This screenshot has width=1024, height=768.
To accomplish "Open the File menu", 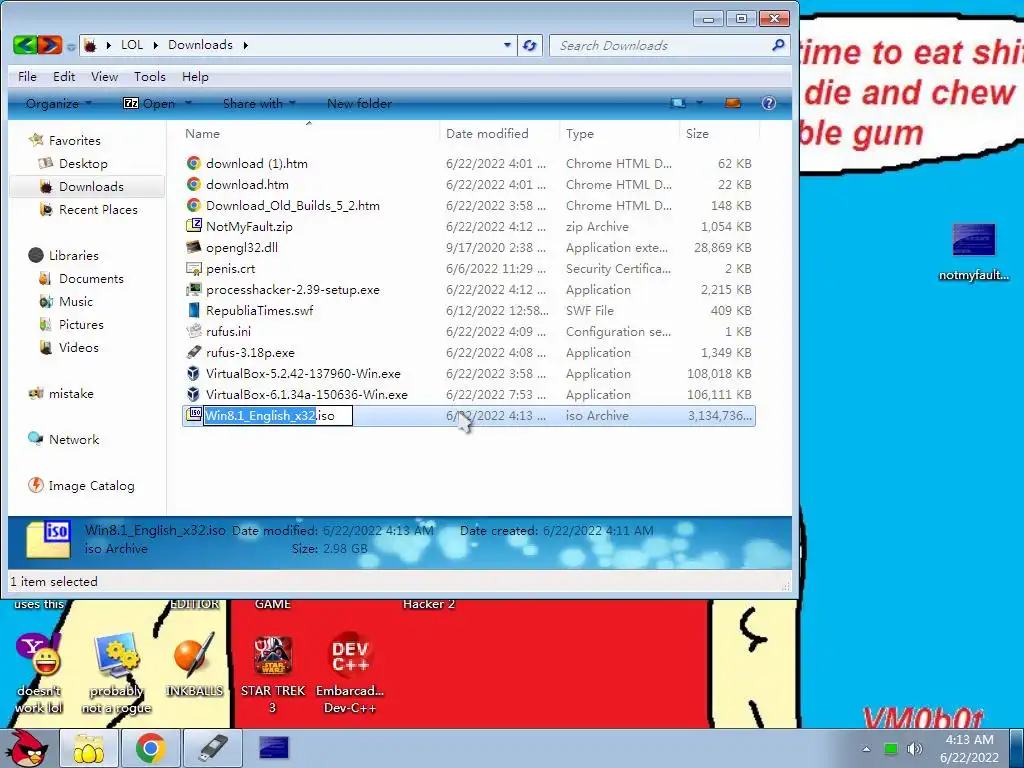I will (x=27, y=76).
